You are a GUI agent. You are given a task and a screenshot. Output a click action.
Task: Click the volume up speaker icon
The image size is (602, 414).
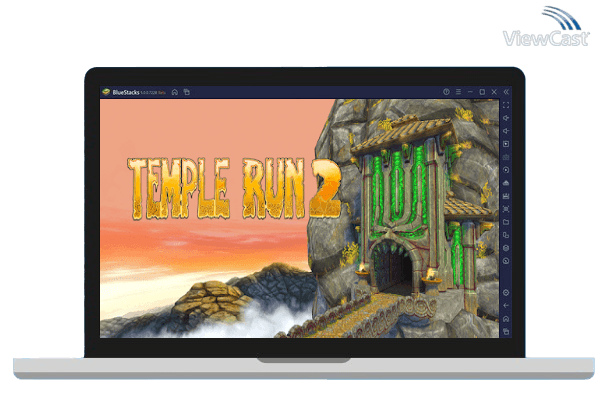506,118
